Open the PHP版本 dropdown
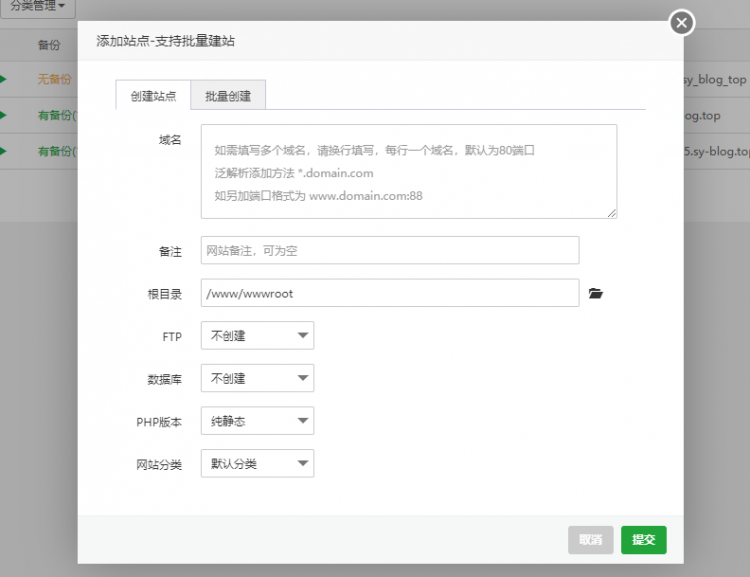The height and width of the screenshot is (577, 750). click(257, 421)
